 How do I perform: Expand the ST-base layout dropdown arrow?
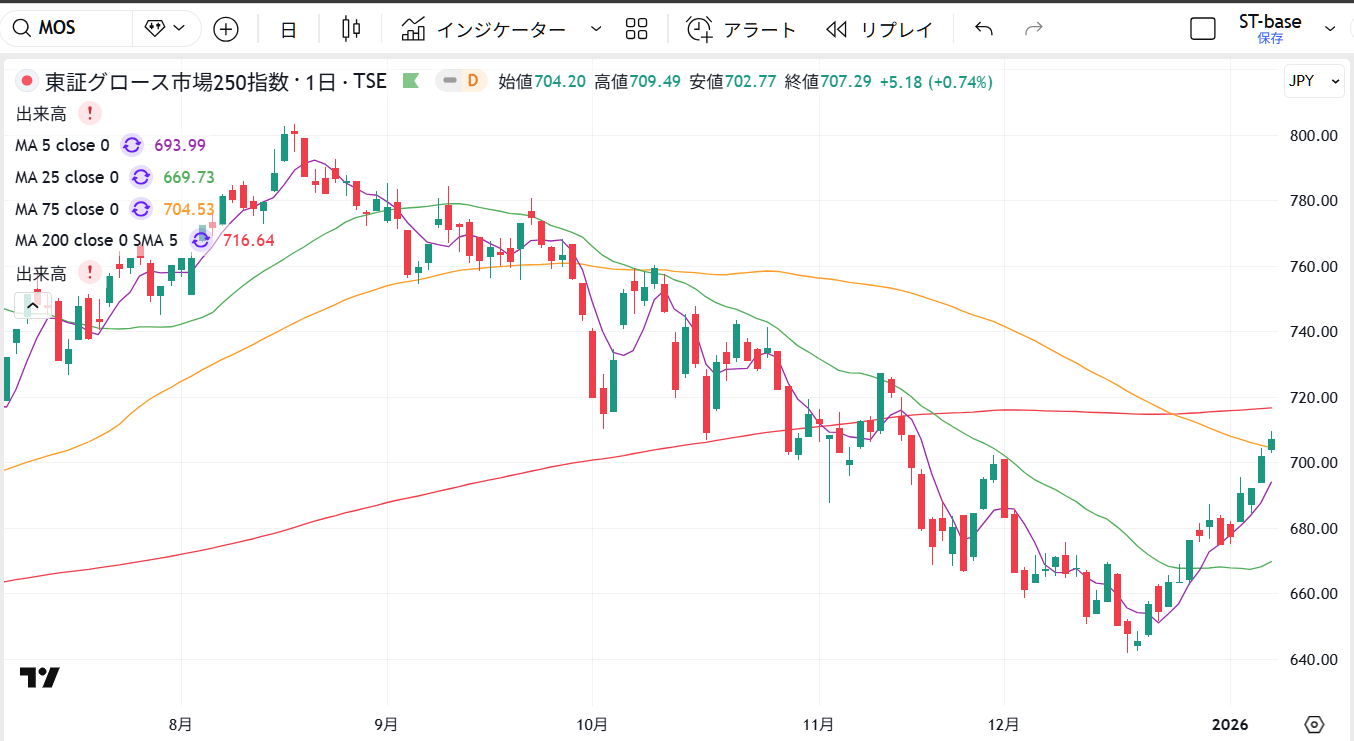tap(1331, 29)
